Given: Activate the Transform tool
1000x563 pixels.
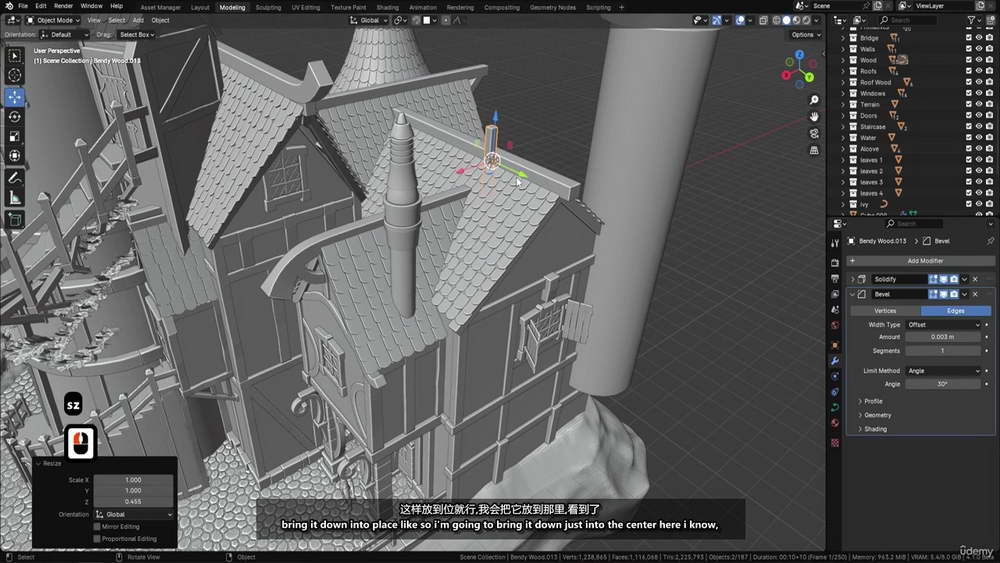Looking at the screenshot, I should click(x=15, y=156).
